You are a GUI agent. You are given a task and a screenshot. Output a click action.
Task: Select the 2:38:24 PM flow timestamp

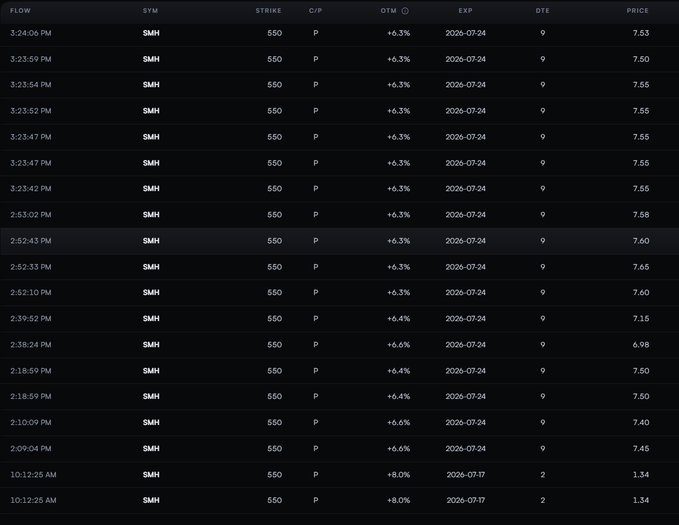coord(31,345)
